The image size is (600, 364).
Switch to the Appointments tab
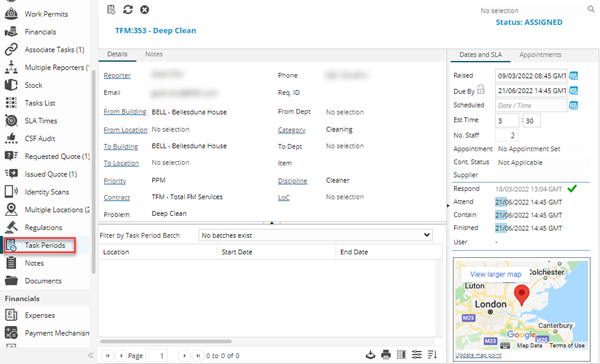[x=540, y=54]
